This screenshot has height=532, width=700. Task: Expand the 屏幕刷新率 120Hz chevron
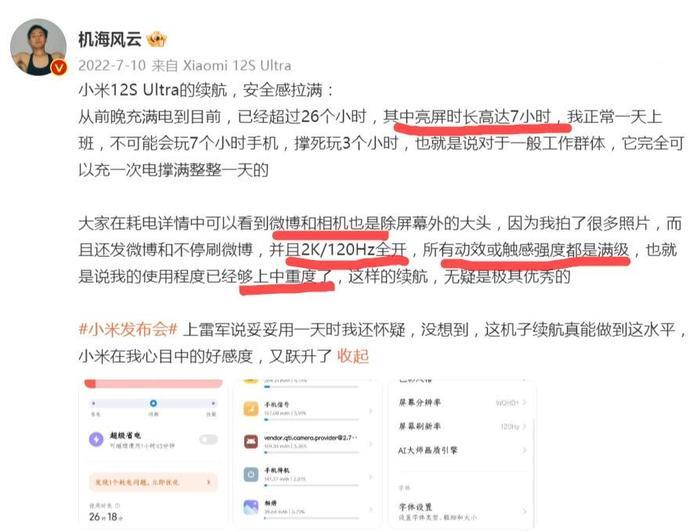coord(525,427)
